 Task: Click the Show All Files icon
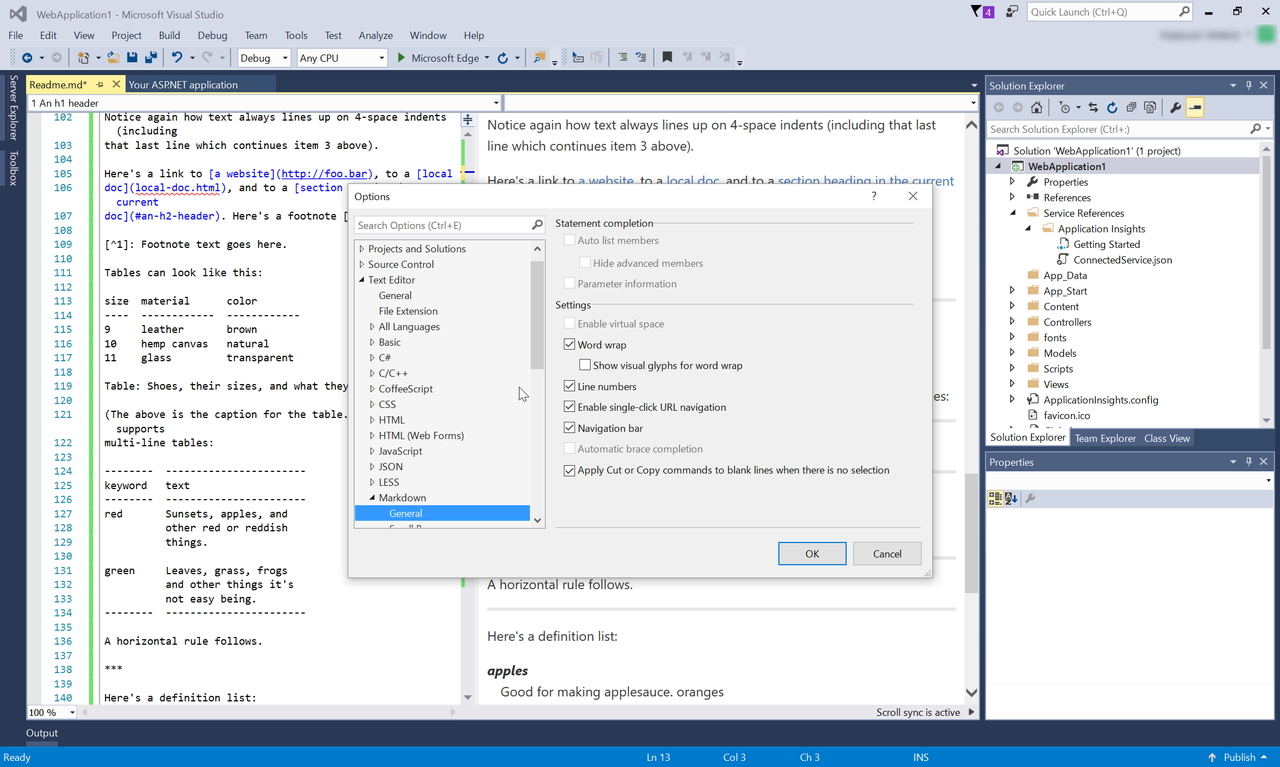click(x=1150, y=108)
